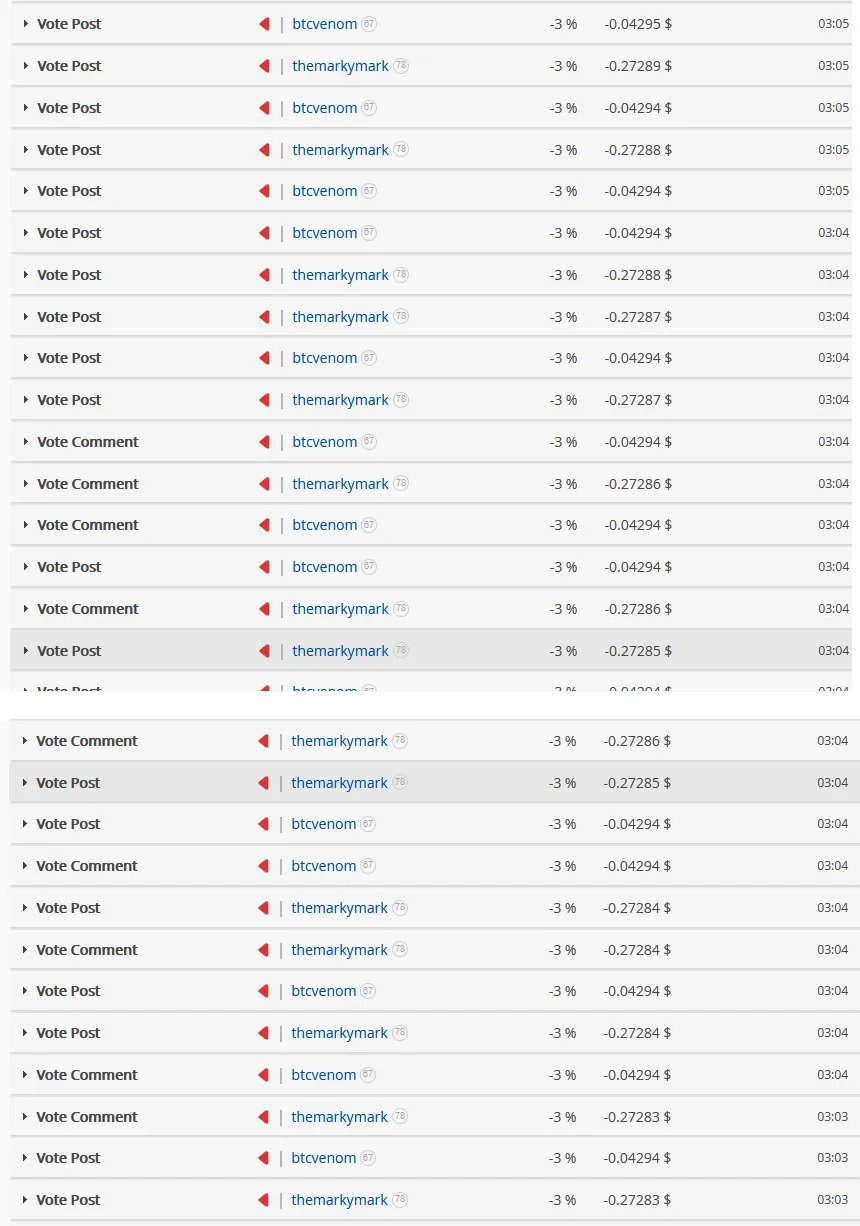860x1226 pixels.
Task: Click downvote icon beside -0.27288 $ at 03:04
Action: click(264, 275)
